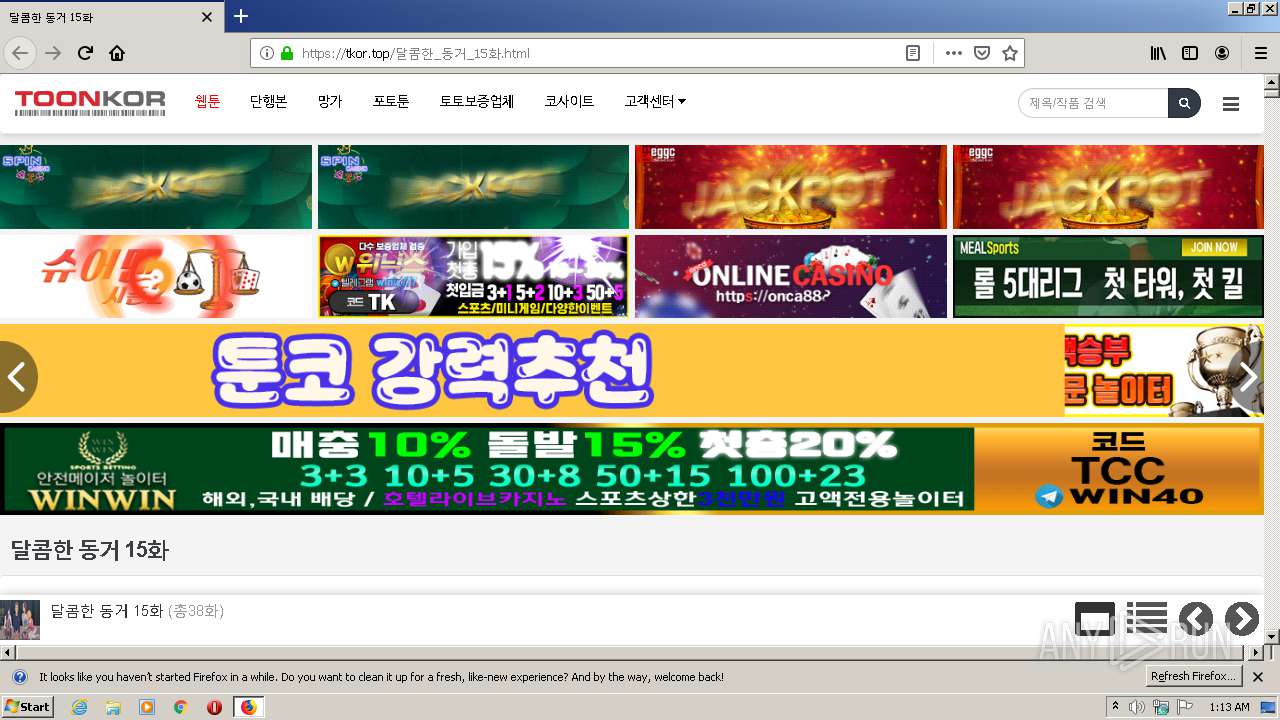
Task: Click the site search input field
Action: [x=1093, y=103]
